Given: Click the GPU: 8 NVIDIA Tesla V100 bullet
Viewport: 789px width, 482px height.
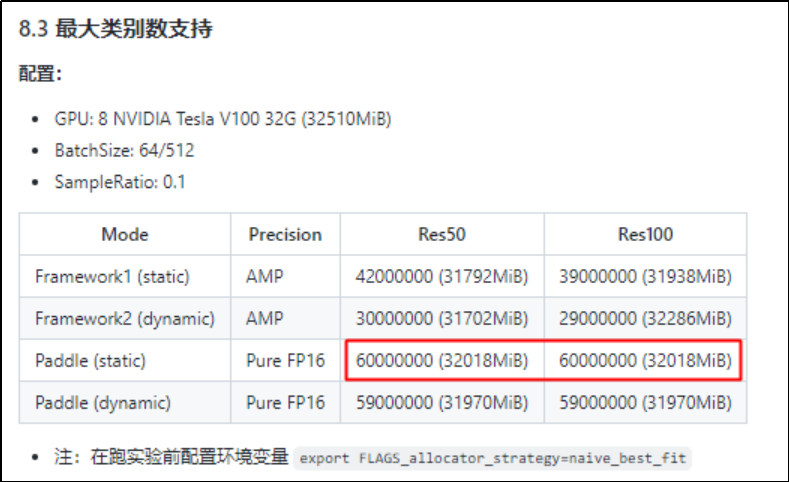Looking at the screenshot, I should 223,119.
